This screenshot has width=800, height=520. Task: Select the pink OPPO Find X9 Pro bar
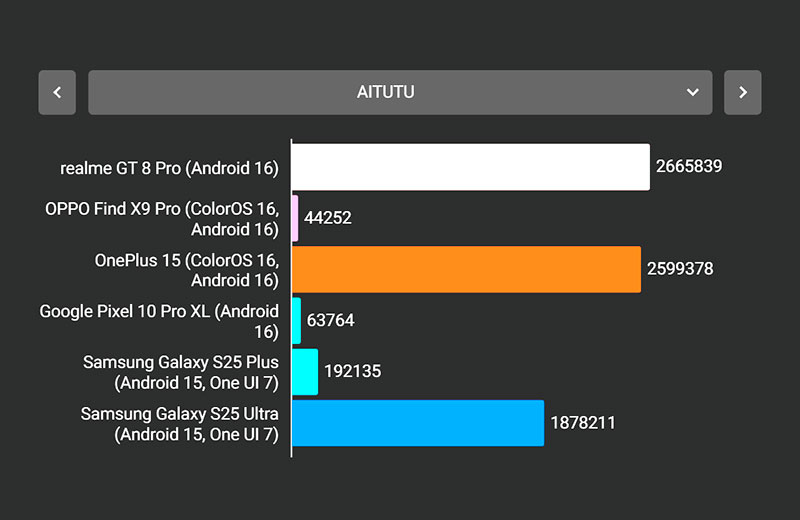(x=295, y=218)
